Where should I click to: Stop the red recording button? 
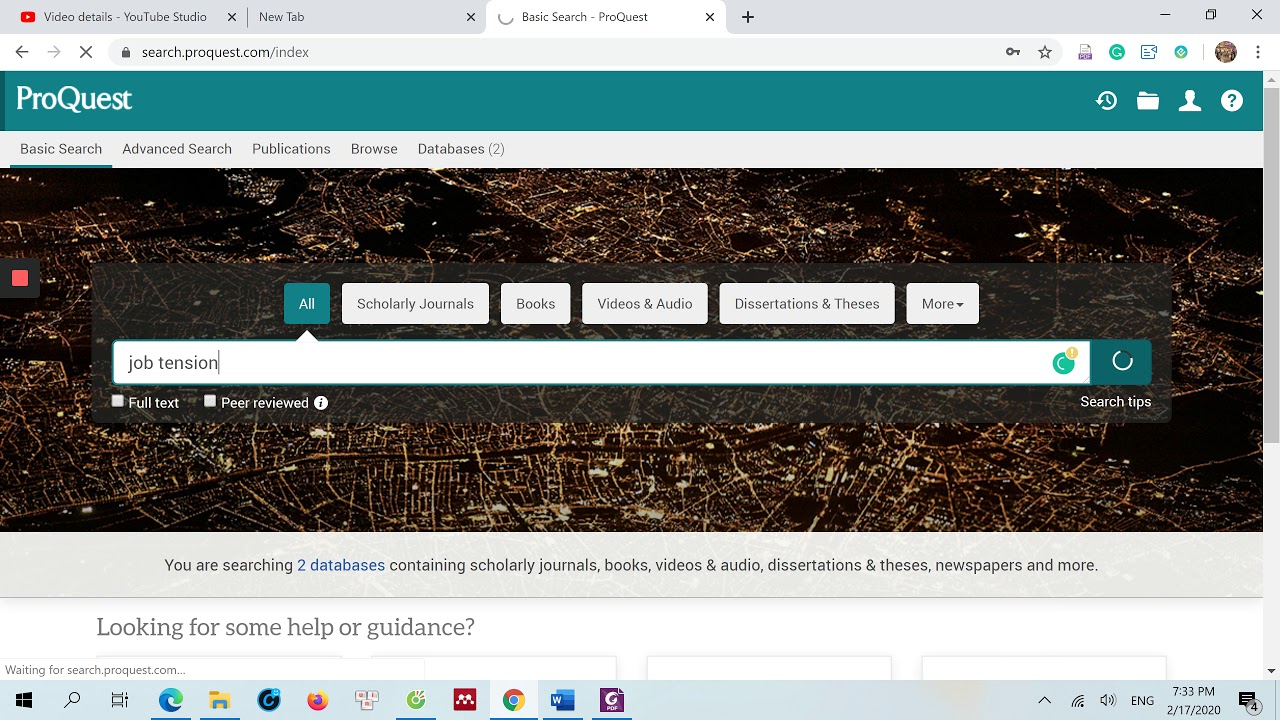[x=20, y=278]
